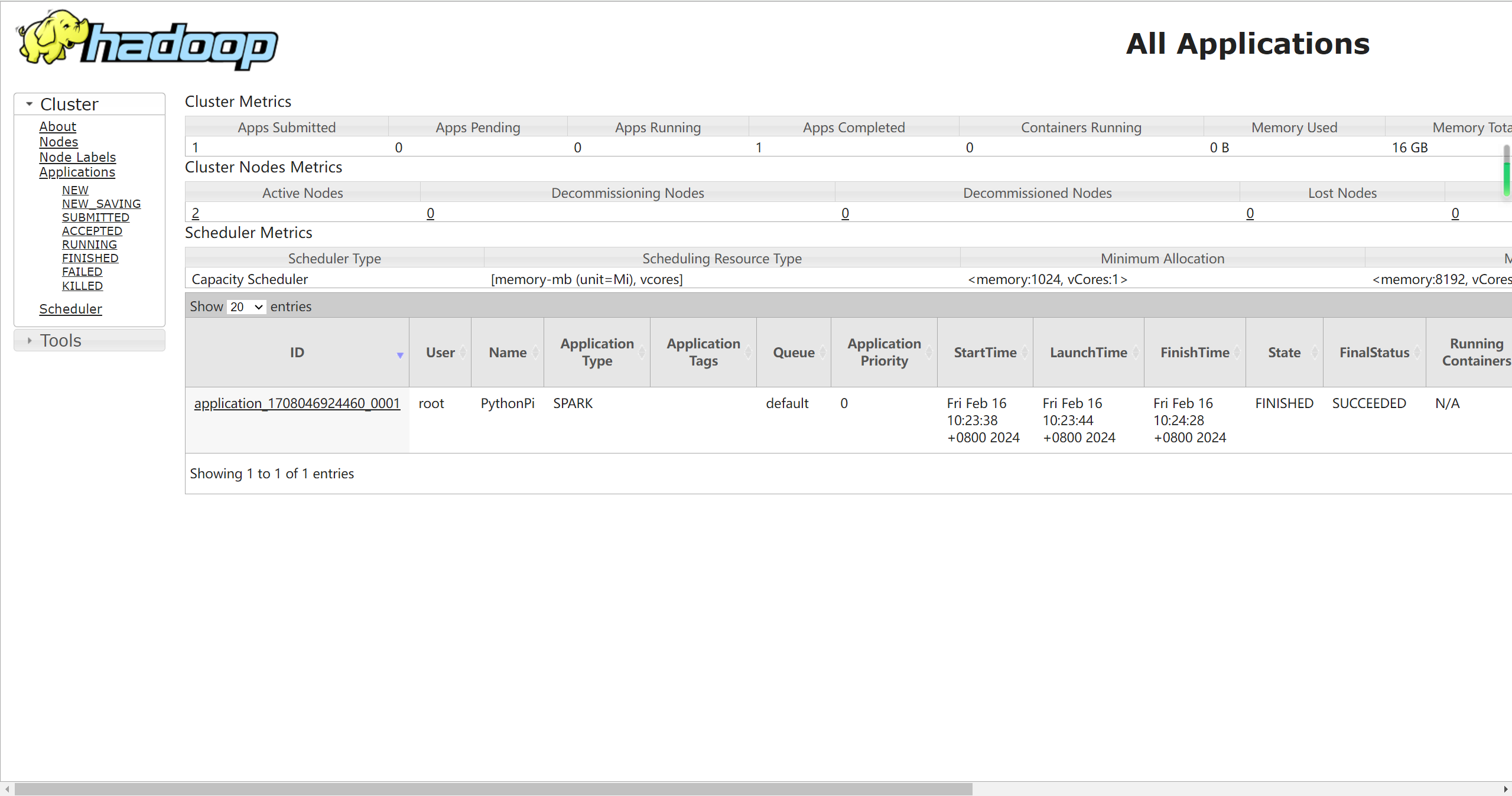The height and width of the screenshot is (796, 1512).
Task: Expand the Tools sidebar section
Action: 30,341
